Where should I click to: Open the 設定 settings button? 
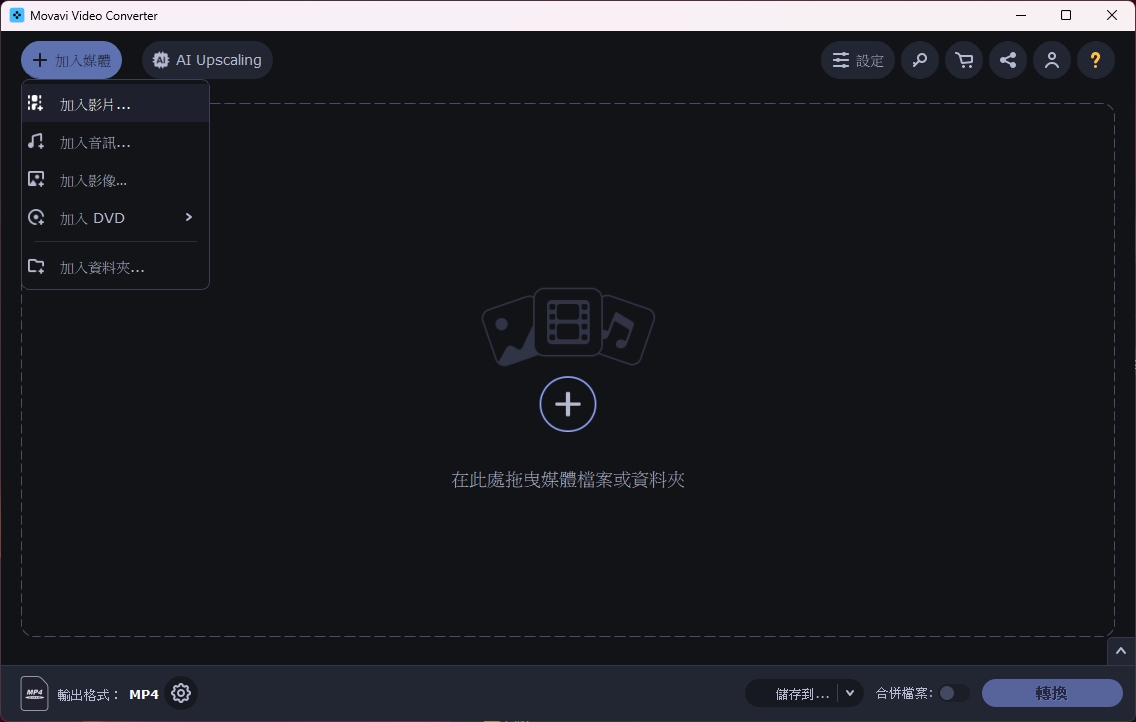[x=858, y=60]
